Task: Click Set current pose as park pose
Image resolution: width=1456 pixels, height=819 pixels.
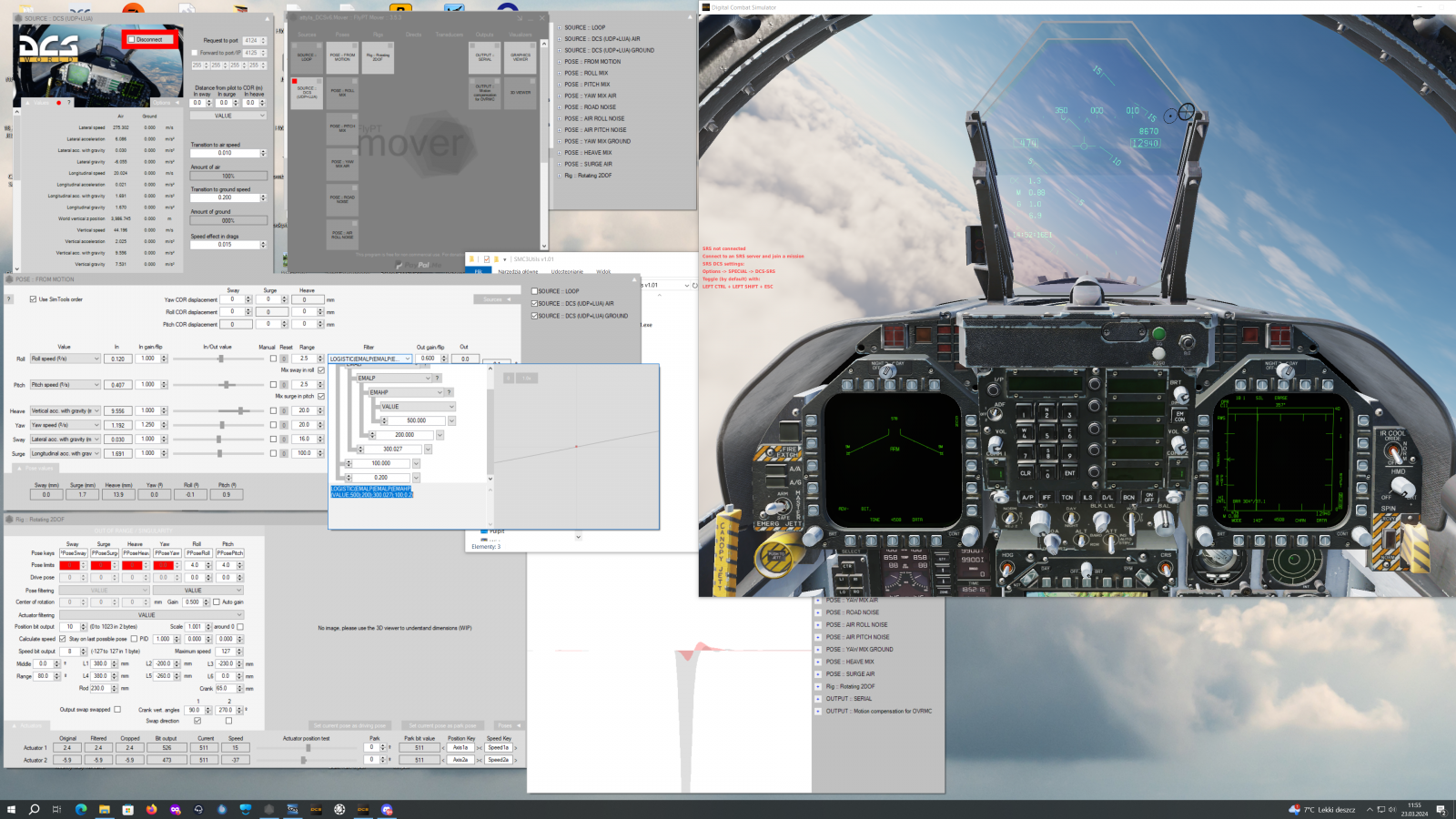Action: click(442, 725)
